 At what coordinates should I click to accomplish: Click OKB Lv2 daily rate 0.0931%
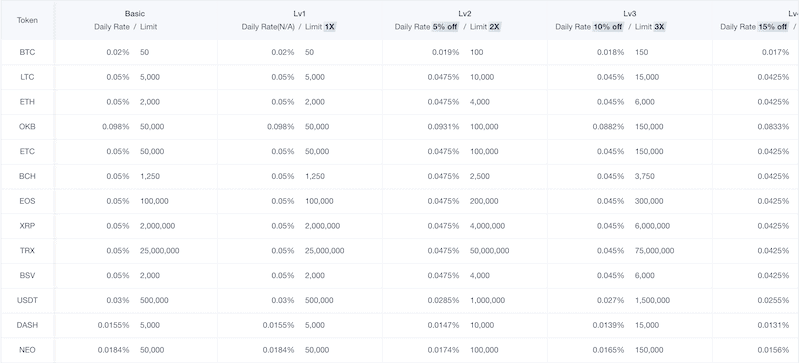point(443,127)
